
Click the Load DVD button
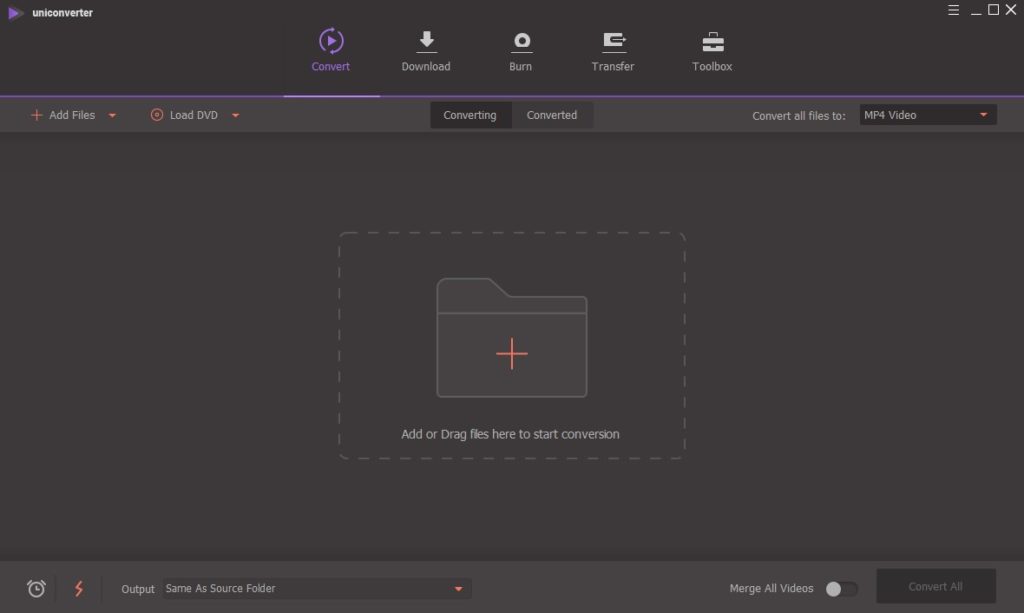pyautogui.click(x=184, y=115)
